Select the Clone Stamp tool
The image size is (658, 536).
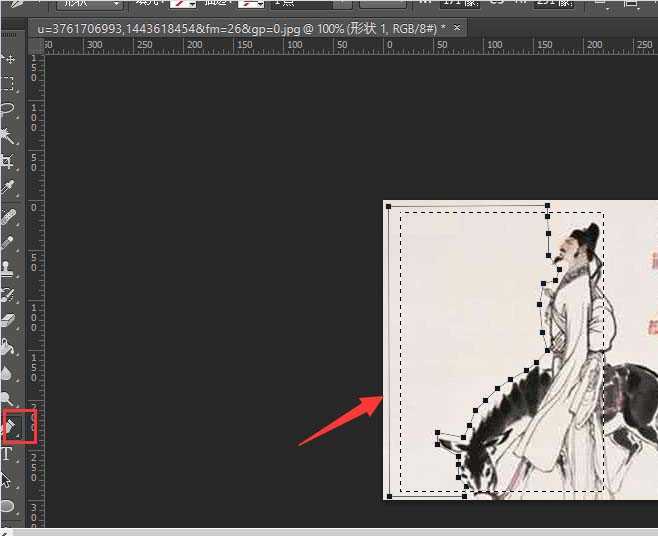[9, 269]
